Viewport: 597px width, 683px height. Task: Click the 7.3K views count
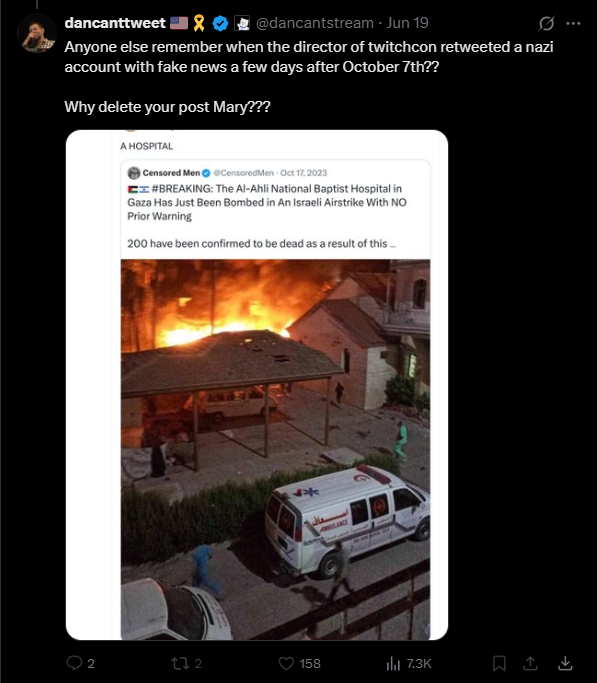pyautogui.click(x=419, y=663)
